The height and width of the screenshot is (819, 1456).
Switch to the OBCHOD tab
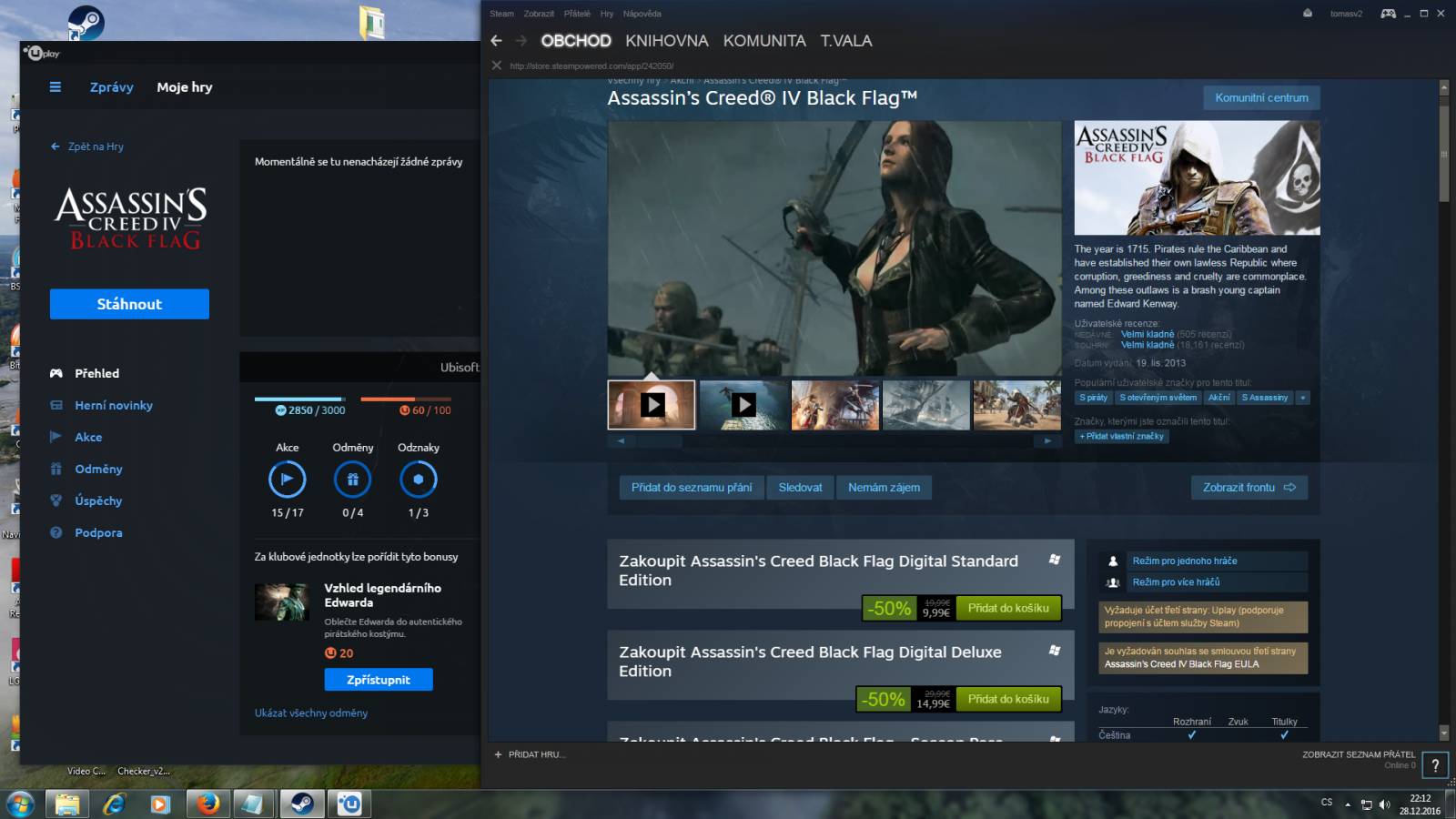tap(576, 41)
